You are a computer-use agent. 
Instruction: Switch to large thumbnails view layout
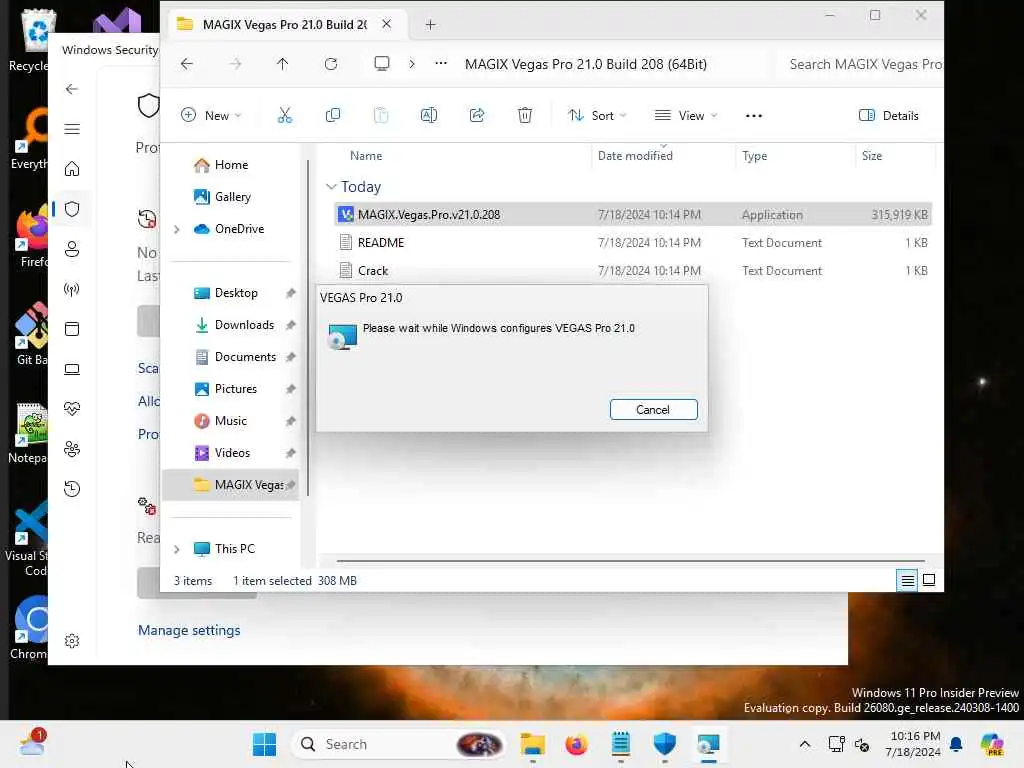click(929, 580)
